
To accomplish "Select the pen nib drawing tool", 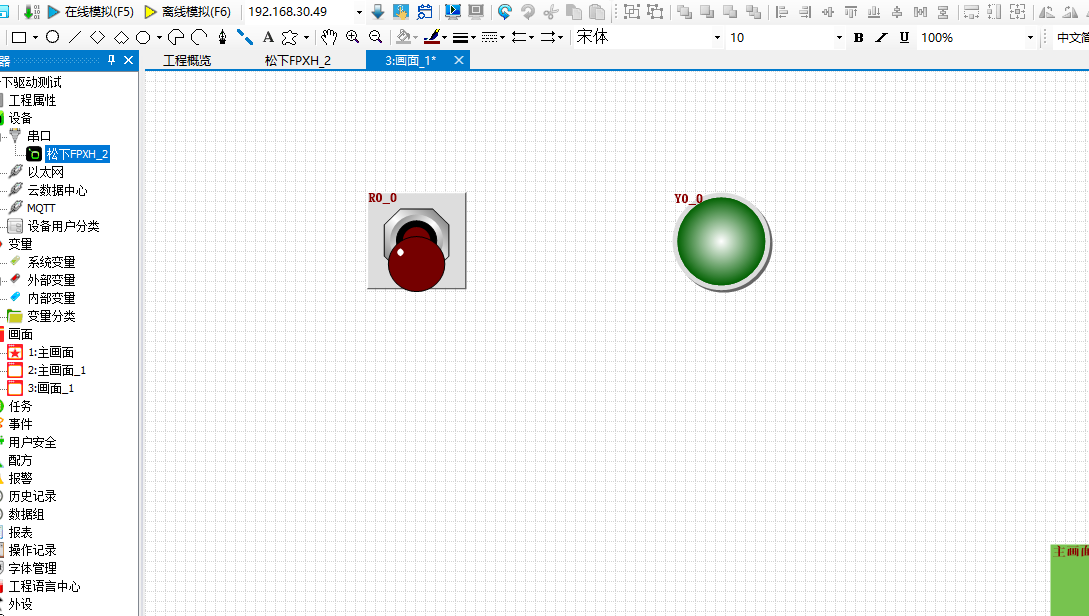I will tap(222, 38).
